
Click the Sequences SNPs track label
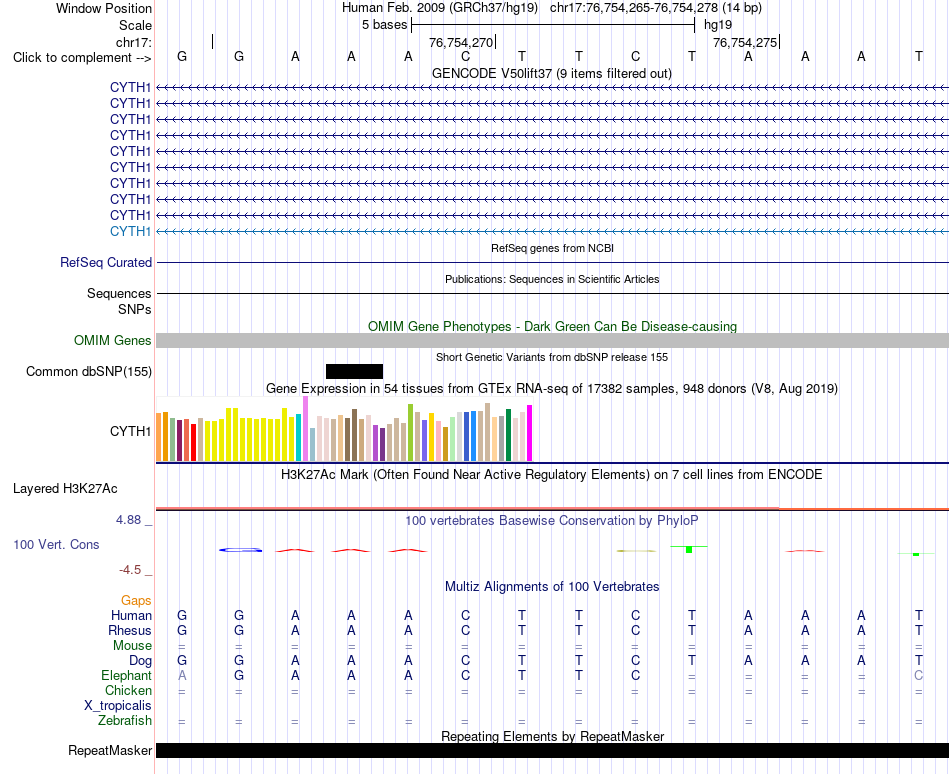[x=119, y=301]
